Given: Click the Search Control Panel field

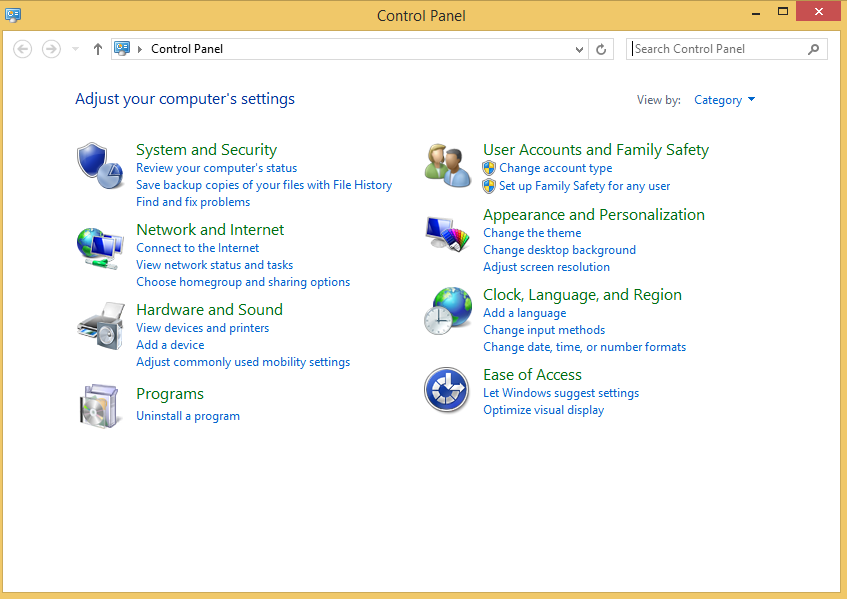Looking at the screenshot, I should (718, 49).
